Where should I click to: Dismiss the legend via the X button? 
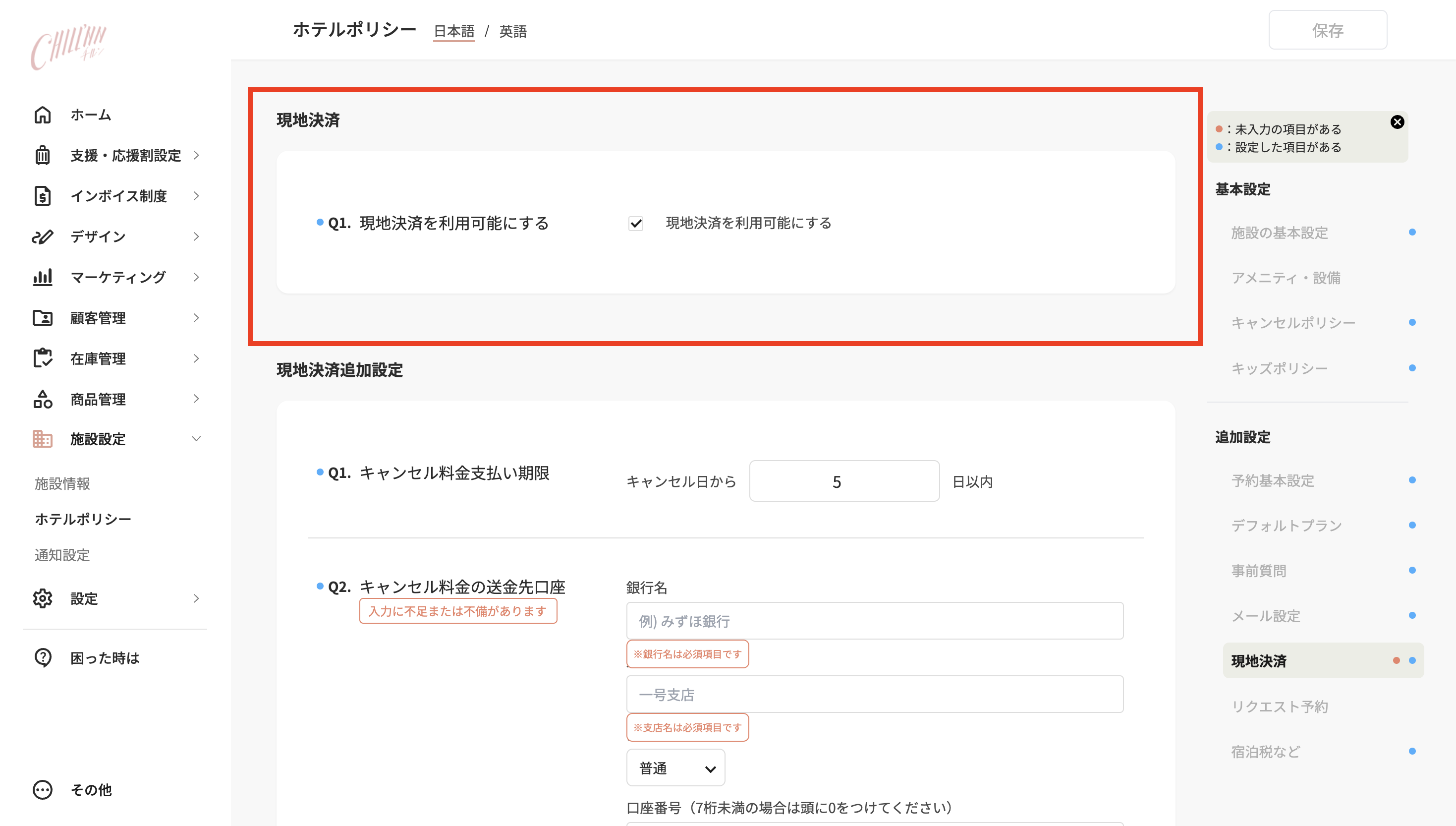1398,121
